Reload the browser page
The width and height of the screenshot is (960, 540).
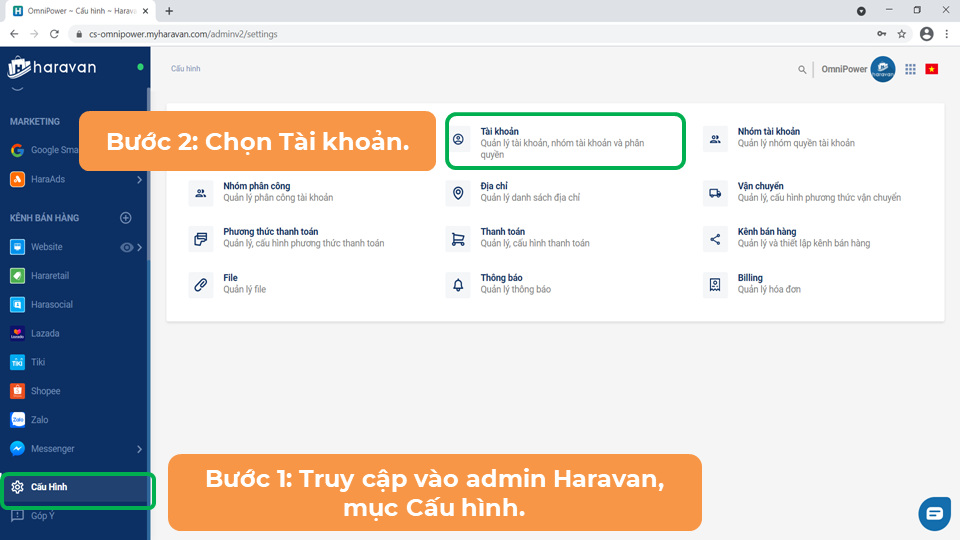click(54, 34)
